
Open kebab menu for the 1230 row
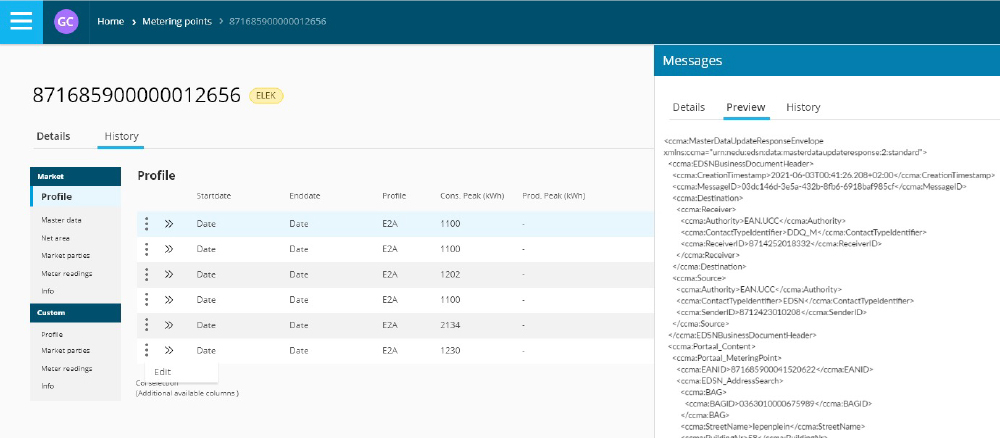pos(147,350)
